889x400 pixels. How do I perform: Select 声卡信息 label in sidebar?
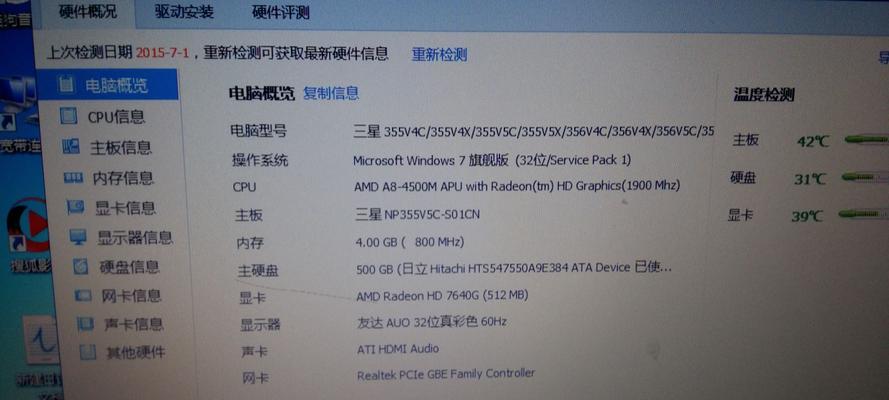(134, 324)
